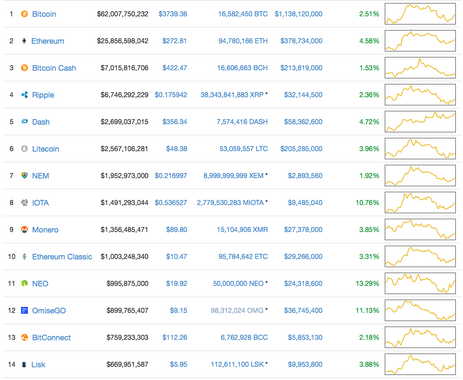Image resolution: width=463 pixels, height=380 pixels.
Task: Open the NEM link
Action: point(40,176)
